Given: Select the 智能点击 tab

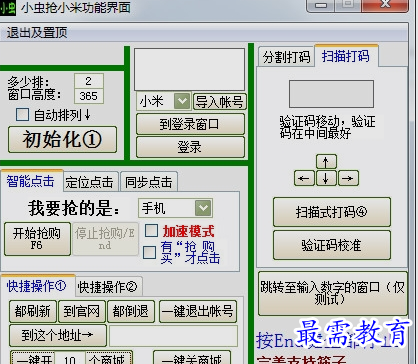Looking at the screenshot, I should pos(31,181).
